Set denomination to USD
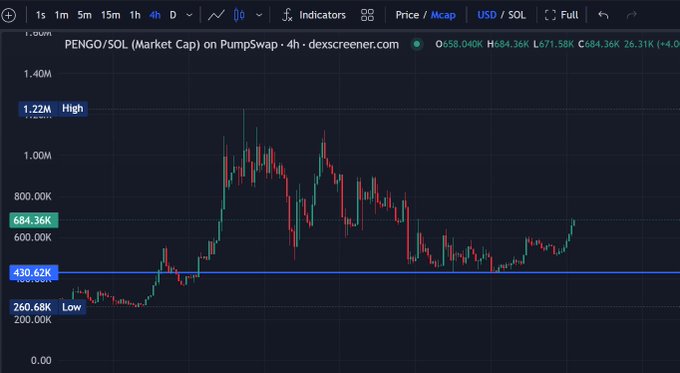The height and width of the screenshot is (373, 680). coord(487,15)
